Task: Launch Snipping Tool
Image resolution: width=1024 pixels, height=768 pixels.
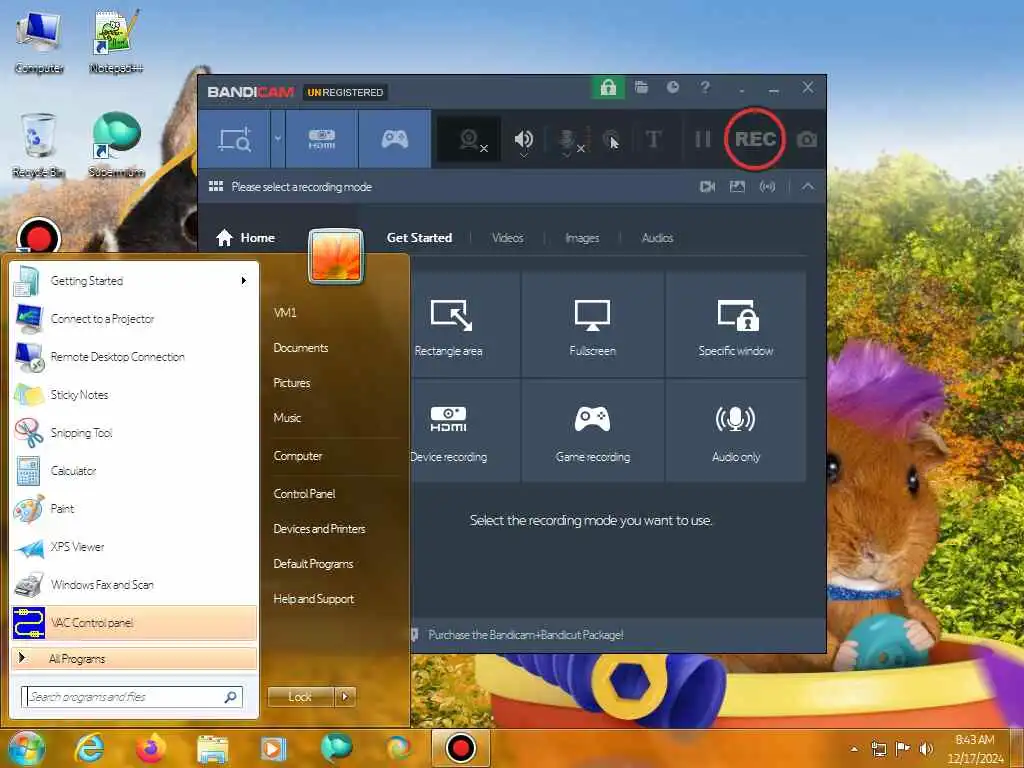Action: (x=134, y=432)
